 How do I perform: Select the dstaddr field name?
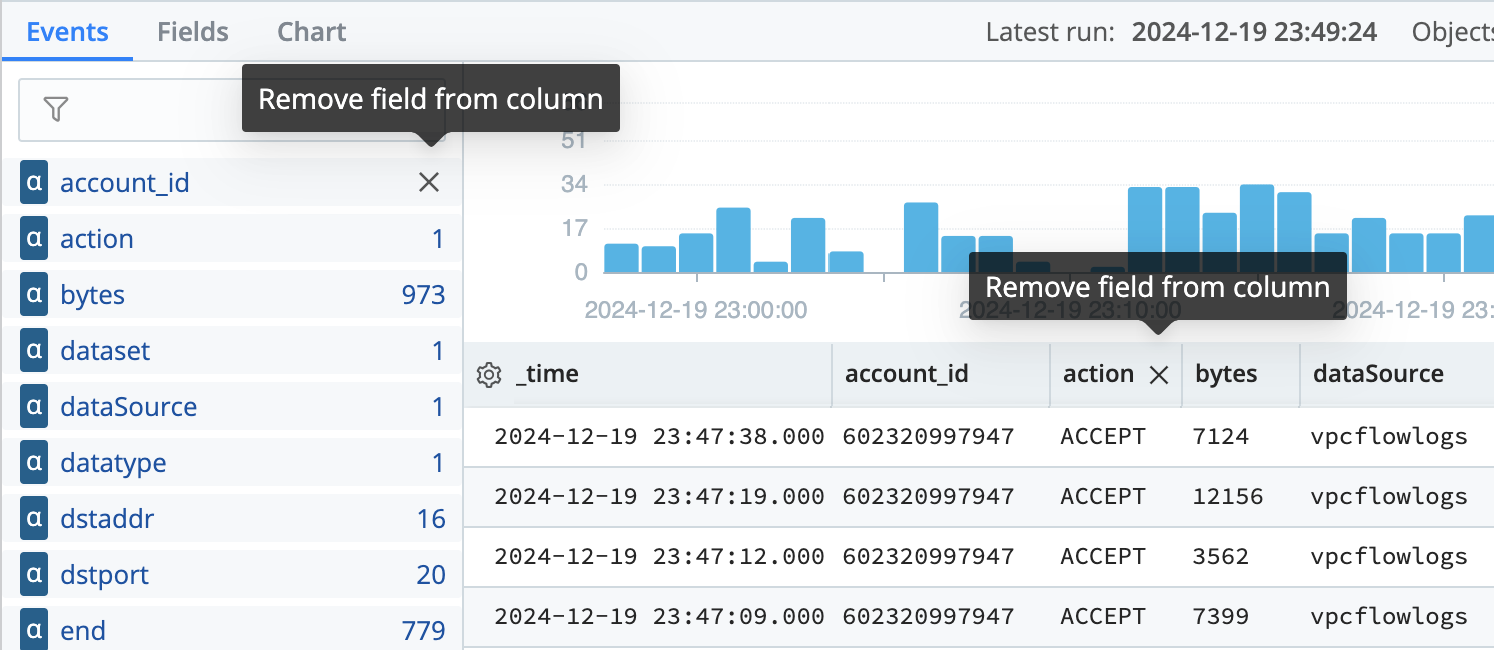point(107,519)
